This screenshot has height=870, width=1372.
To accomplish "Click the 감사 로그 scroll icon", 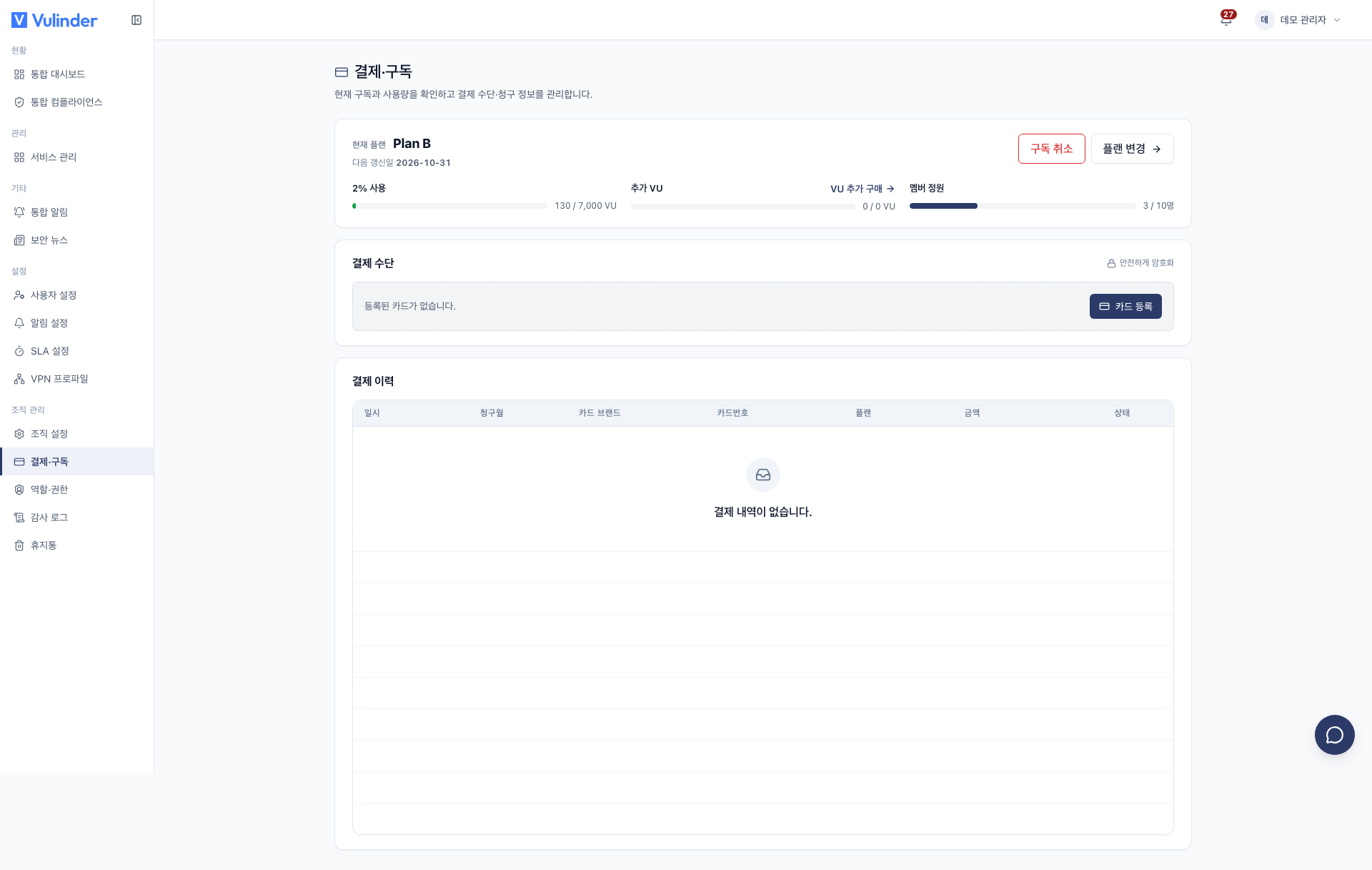I will pos(19,518).
